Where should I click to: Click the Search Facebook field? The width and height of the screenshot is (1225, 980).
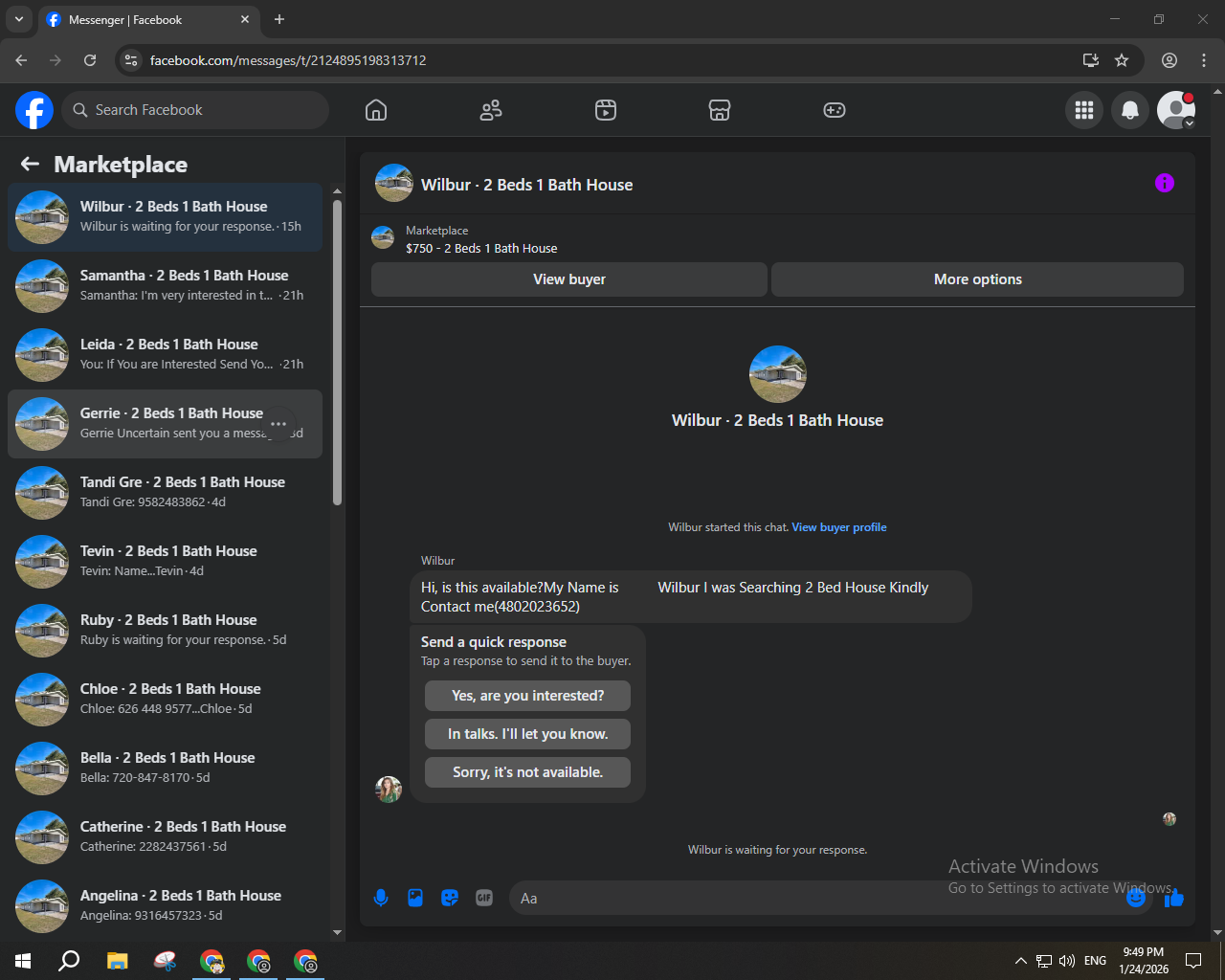click(x=195, y=110)
